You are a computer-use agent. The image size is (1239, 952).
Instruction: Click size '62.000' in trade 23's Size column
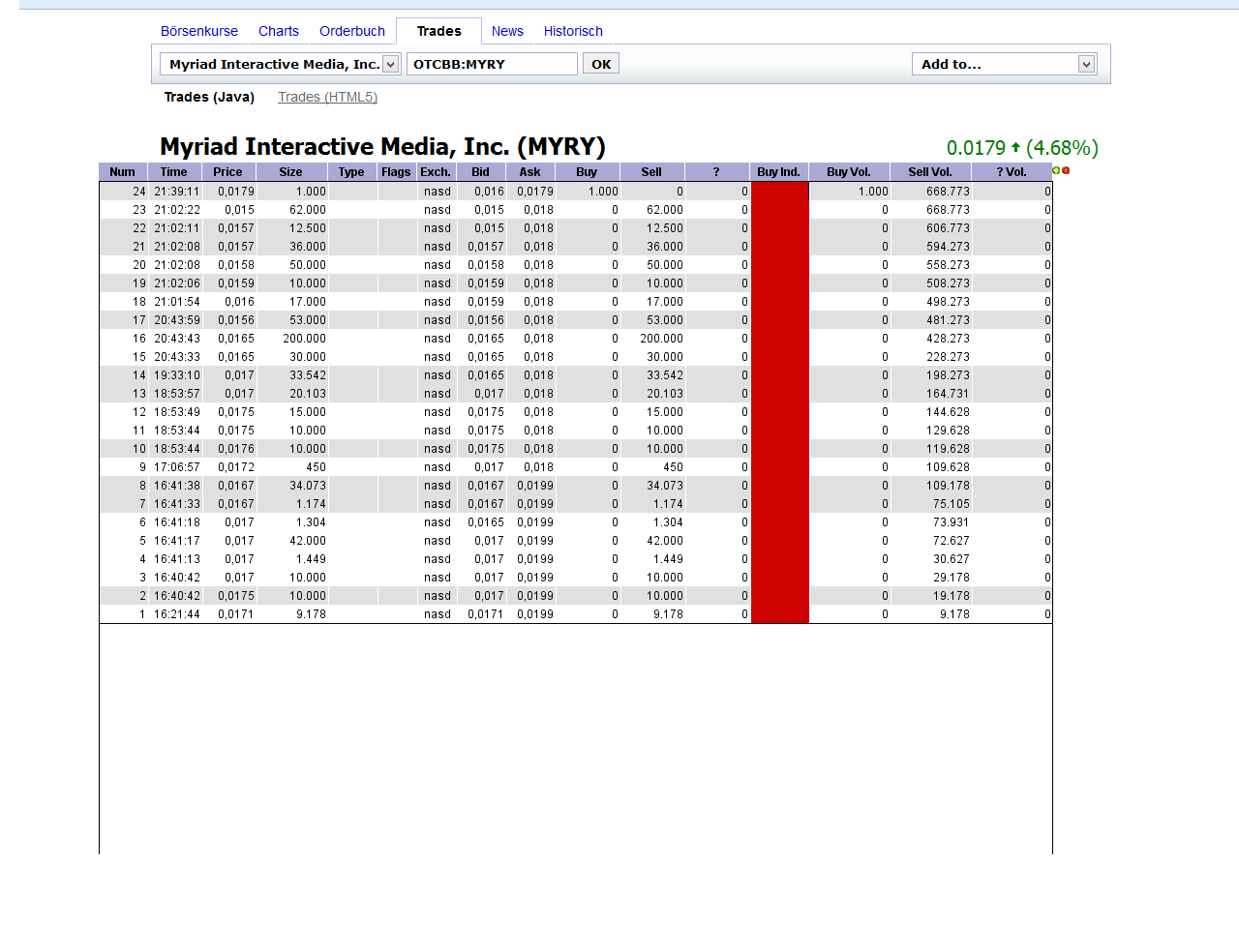click(308, 210)
